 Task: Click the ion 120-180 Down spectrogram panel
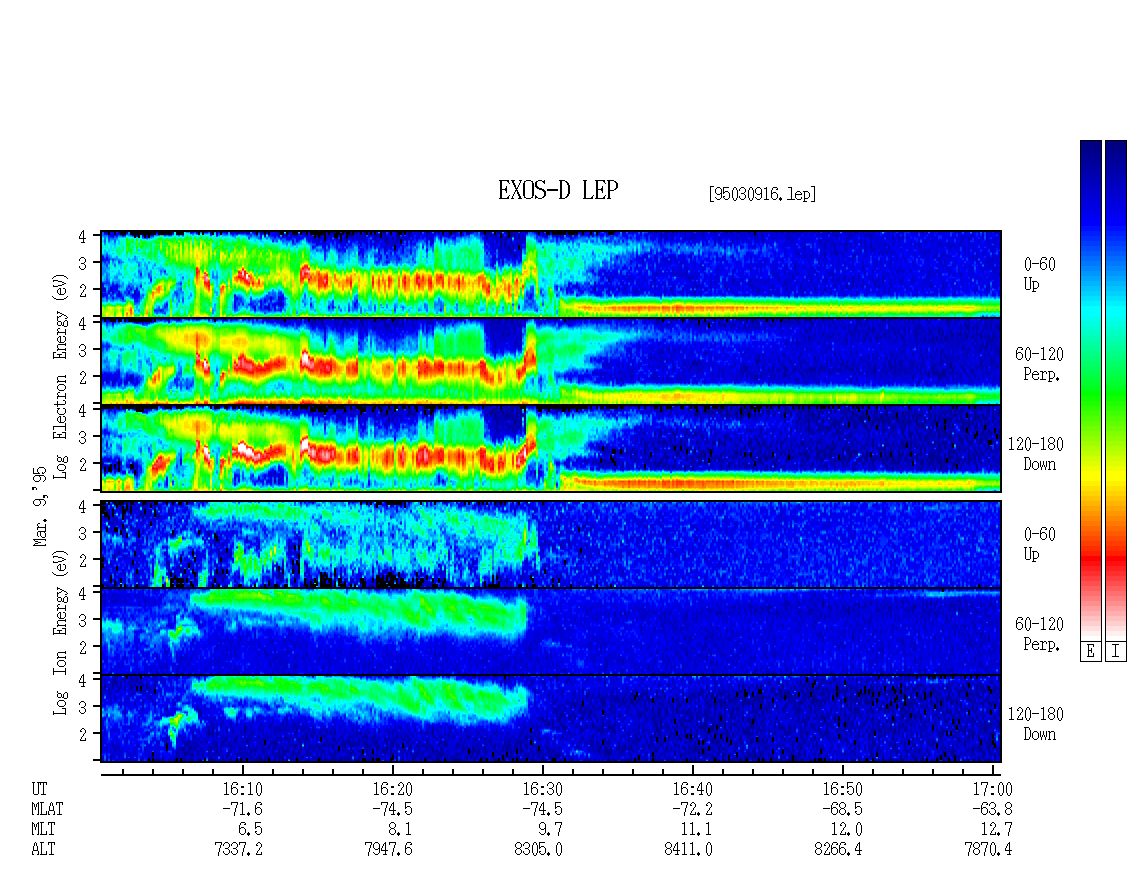coord(551,719)
